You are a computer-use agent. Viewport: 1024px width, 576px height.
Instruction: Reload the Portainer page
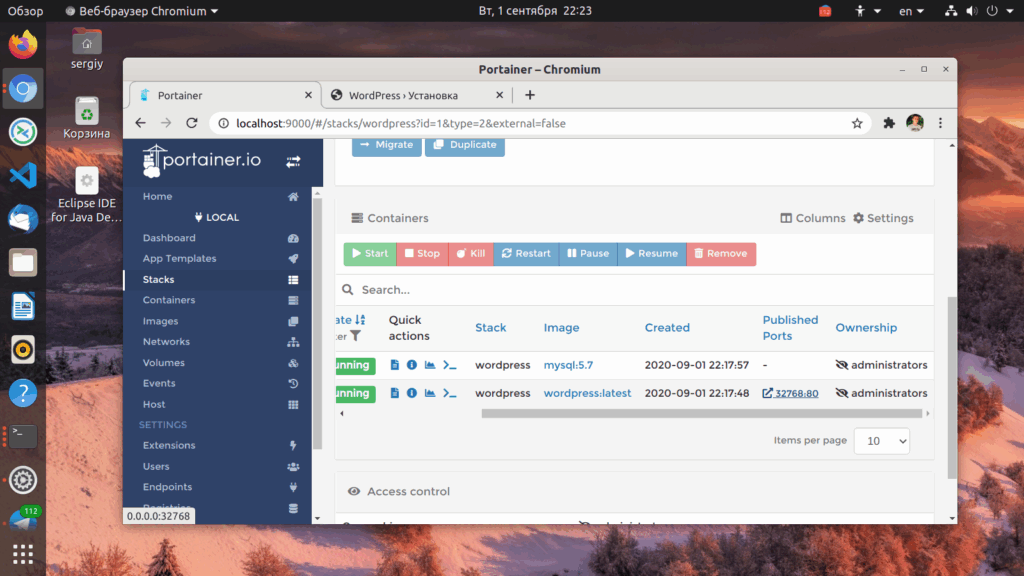[x=191, y=123]
